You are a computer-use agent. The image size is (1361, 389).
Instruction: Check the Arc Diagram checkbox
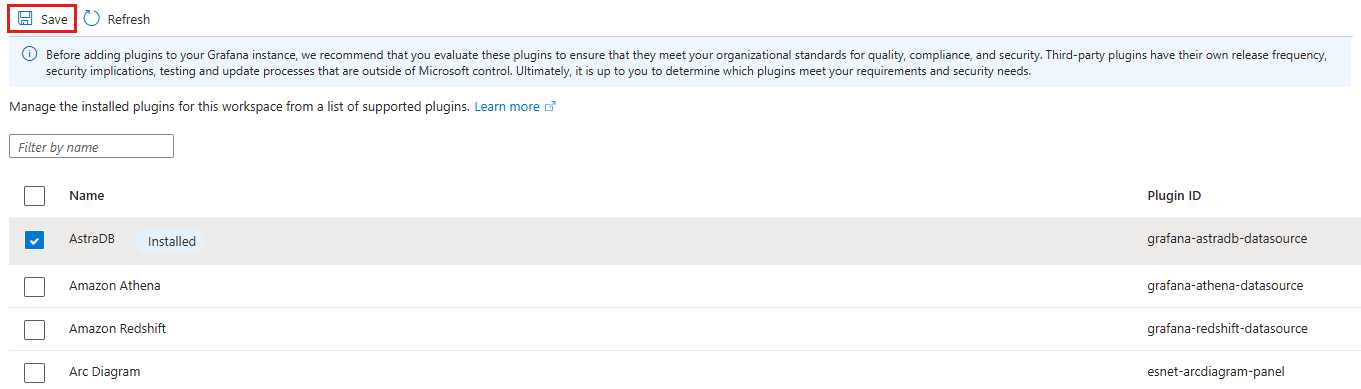pos(34,372)
